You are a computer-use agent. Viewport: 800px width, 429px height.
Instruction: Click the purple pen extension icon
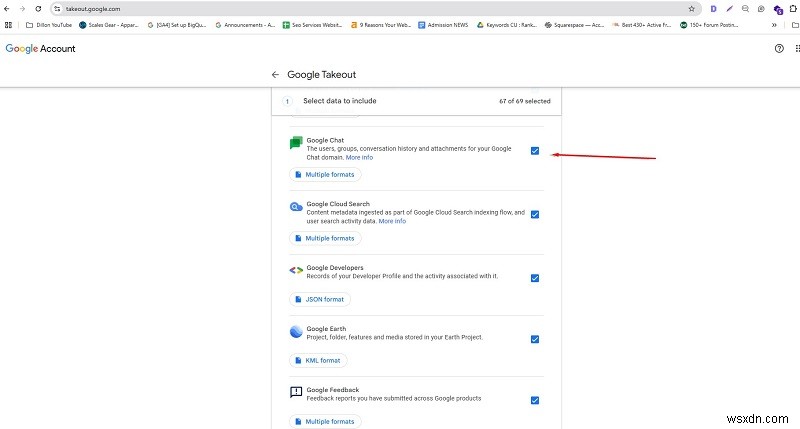(730, 9)
